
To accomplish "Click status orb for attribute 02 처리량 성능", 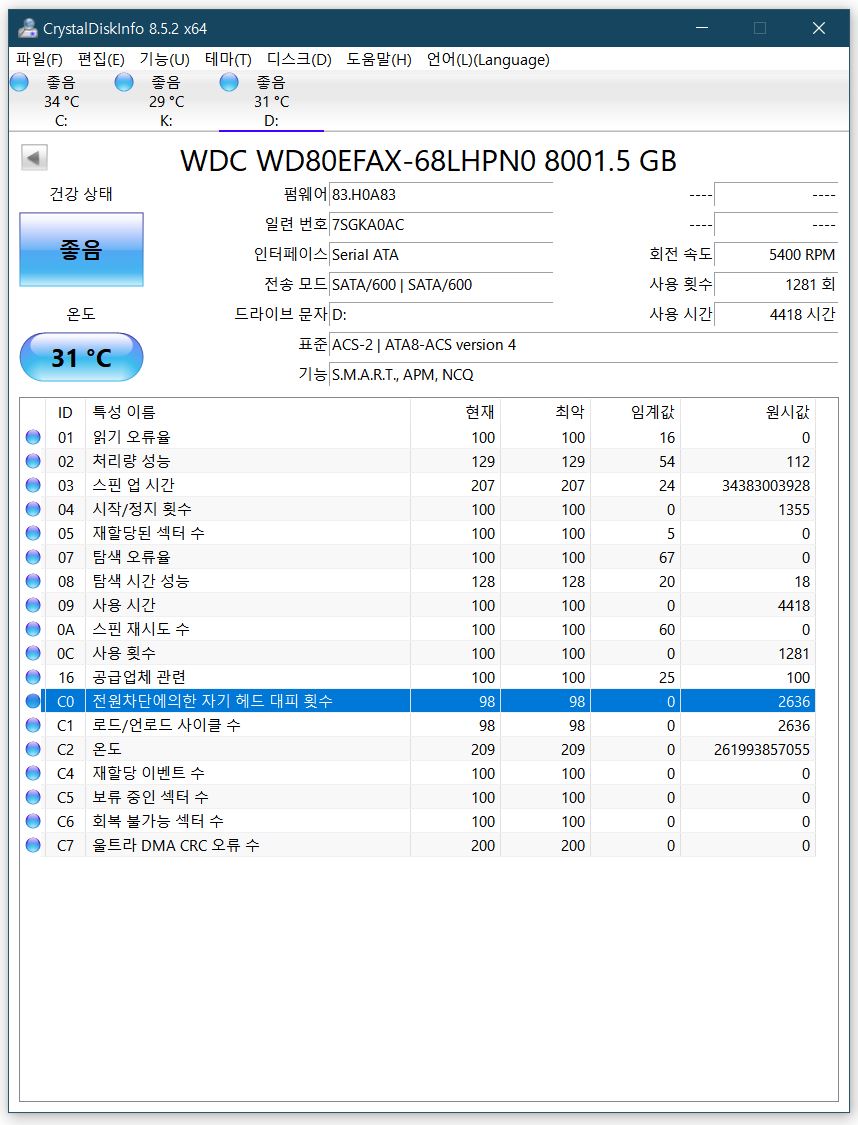I will tap(33, 461).
